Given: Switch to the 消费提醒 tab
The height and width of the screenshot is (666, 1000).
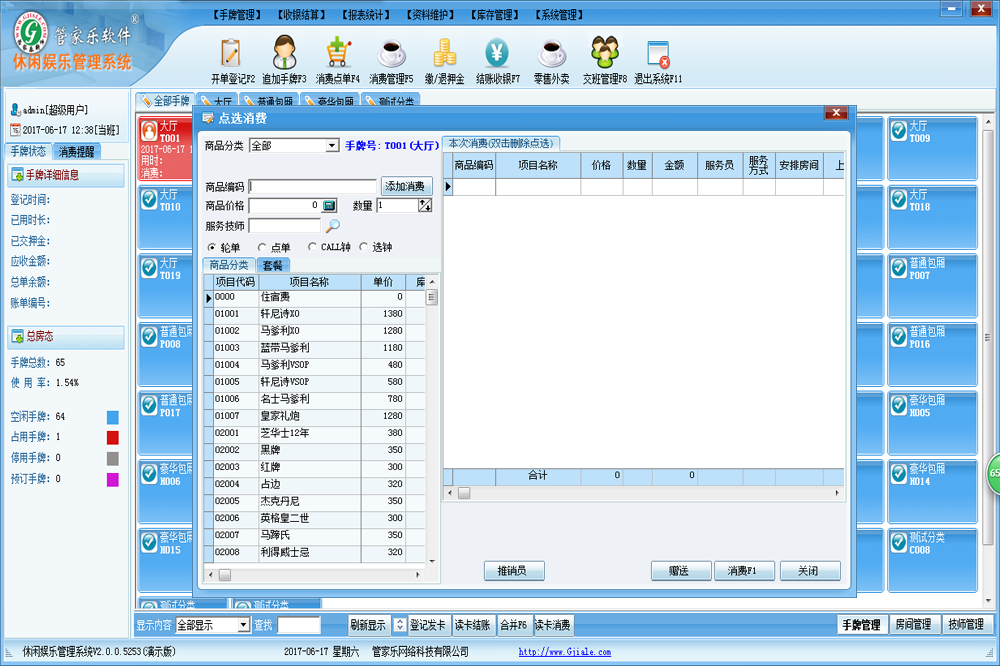Looking at the screenshot, I should pyautogui.click(x=77, y=151).
